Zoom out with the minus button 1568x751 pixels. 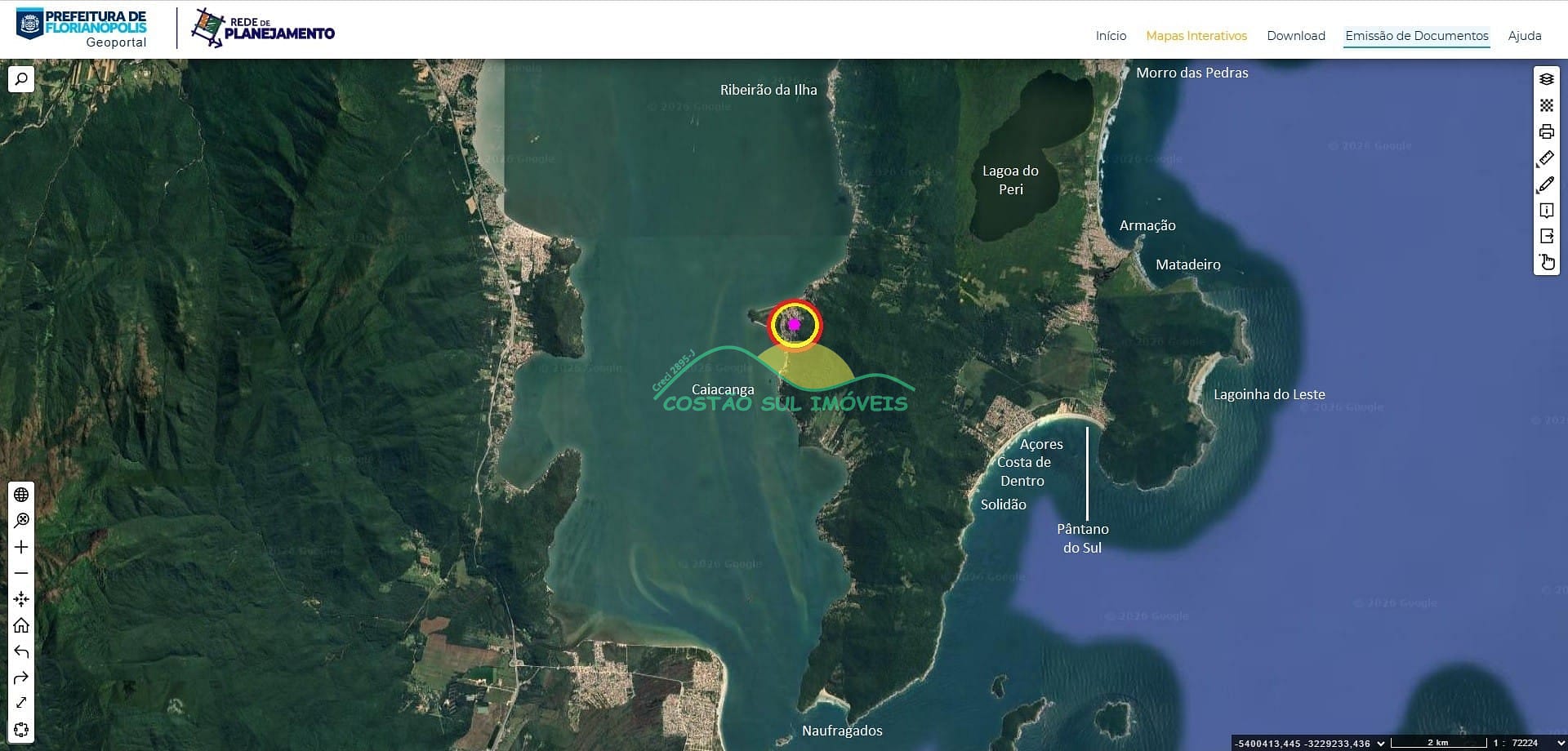[21, 573]
